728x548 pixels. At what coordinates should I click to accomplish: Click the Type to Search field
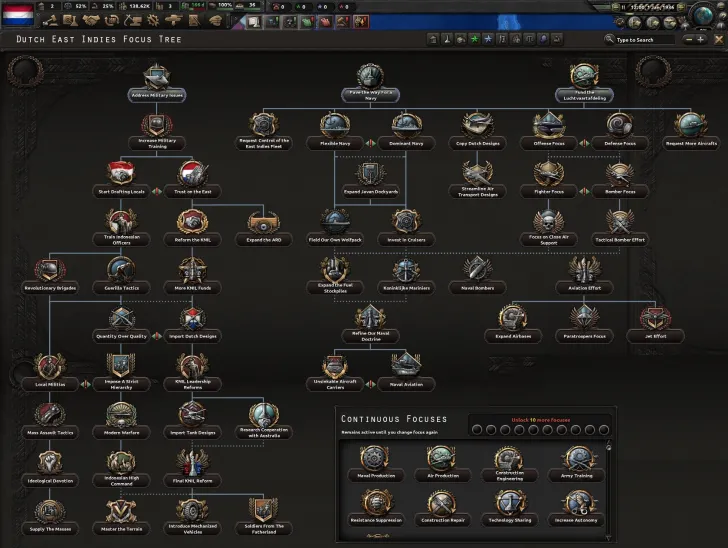coord(638,40)
